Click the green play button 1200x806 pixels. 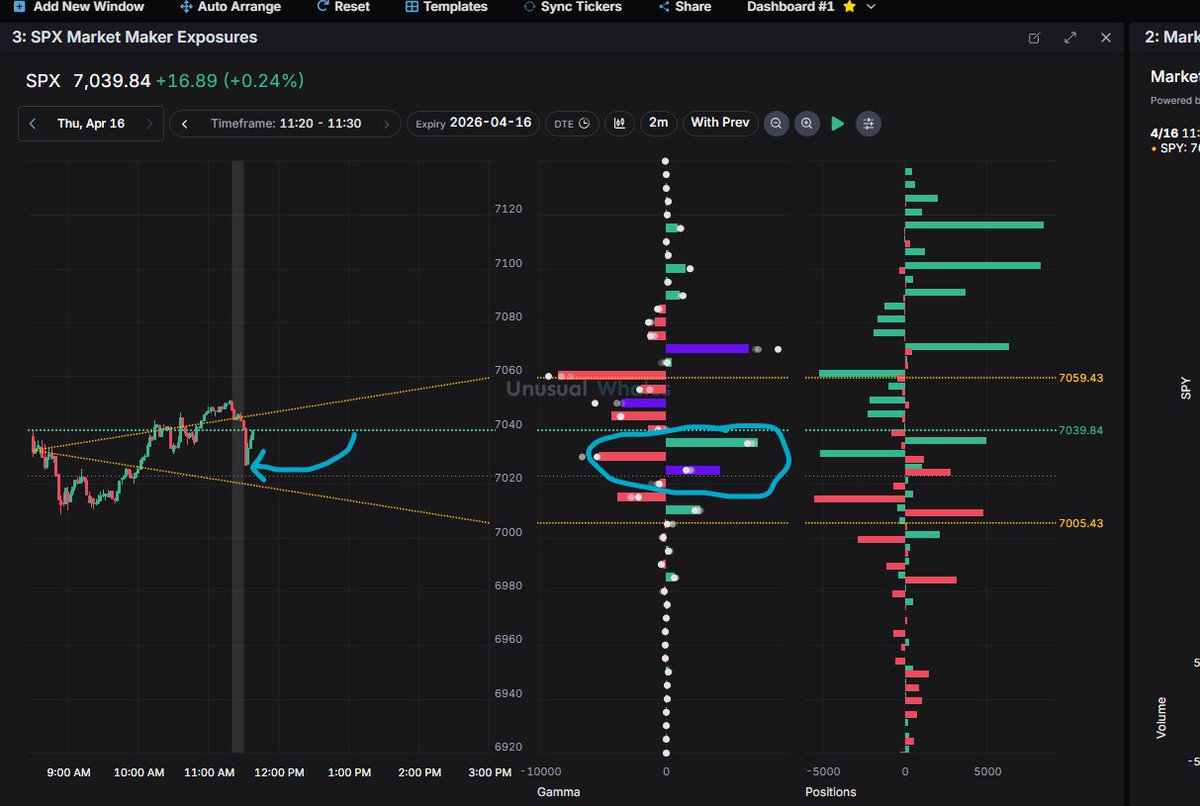(x=838, y=124)
